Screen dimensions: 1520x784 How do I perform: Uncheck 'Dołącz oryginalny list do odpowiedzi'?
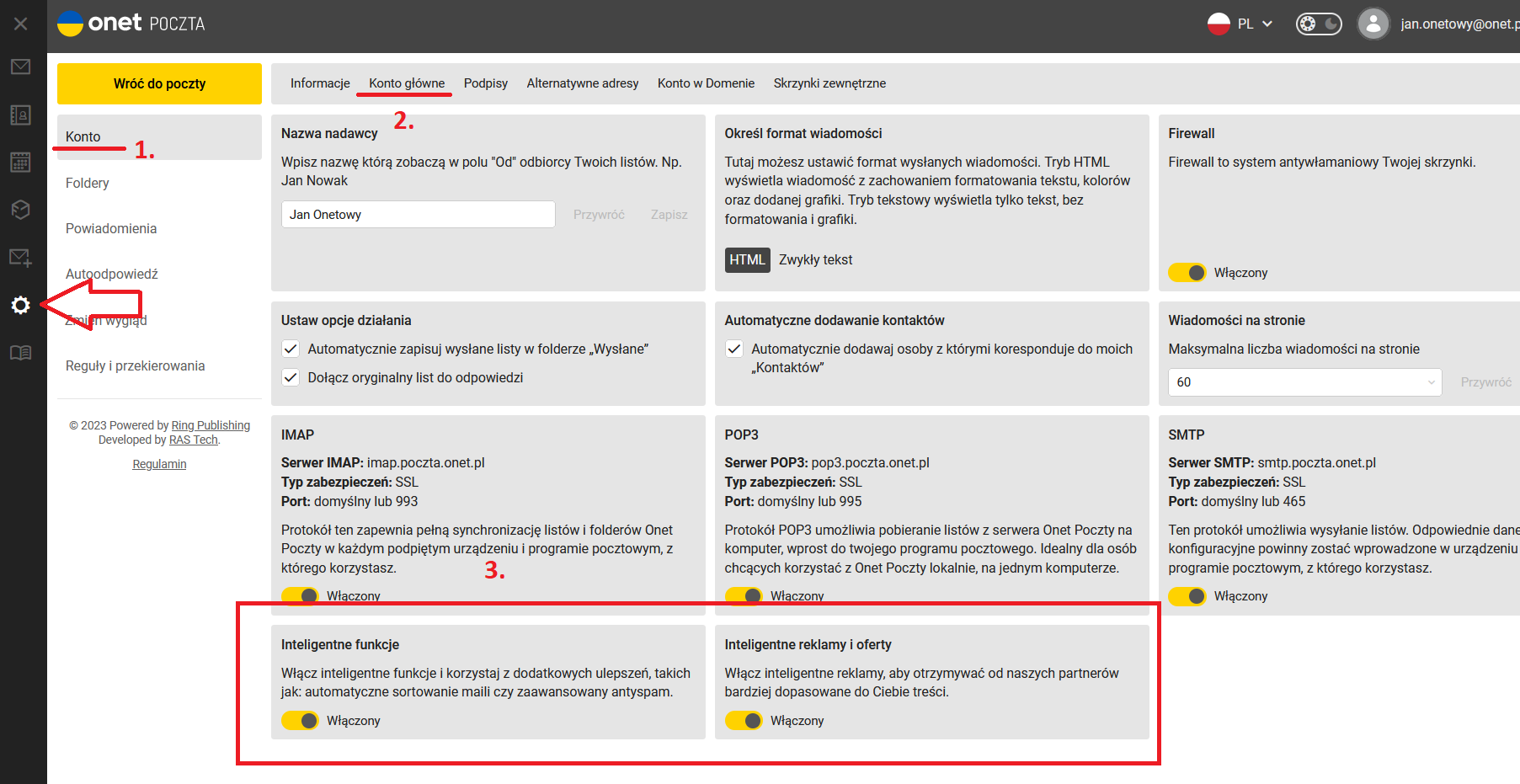(291, 377)
